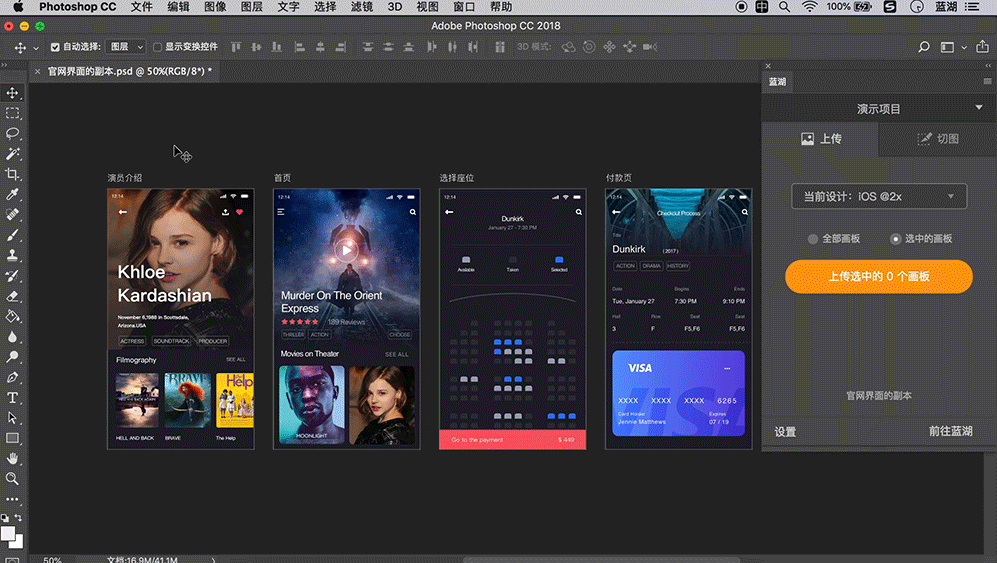The width and height of the screenshot is (997, 563).
Task: Click the search icon in options bar
Action: (x=923, y=47)
